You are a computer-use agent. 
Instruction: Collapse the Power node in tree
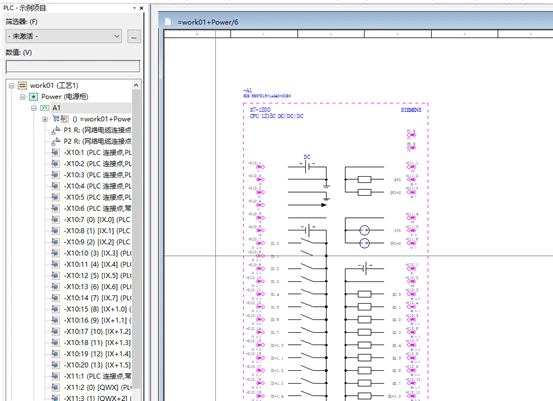click(x=23, y=97)
